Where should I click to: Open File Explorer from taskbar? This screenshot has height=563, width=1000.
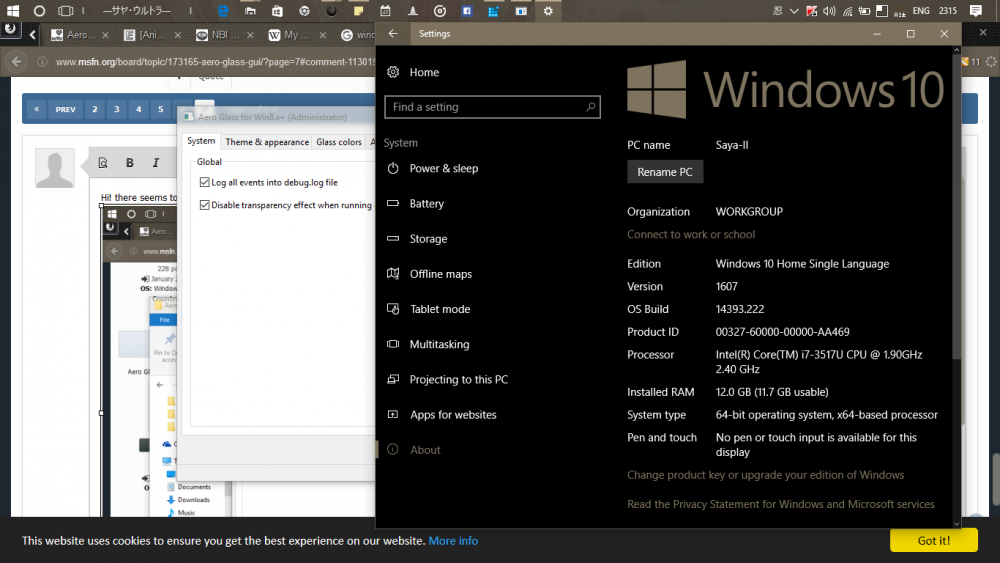tap(250, 11)
